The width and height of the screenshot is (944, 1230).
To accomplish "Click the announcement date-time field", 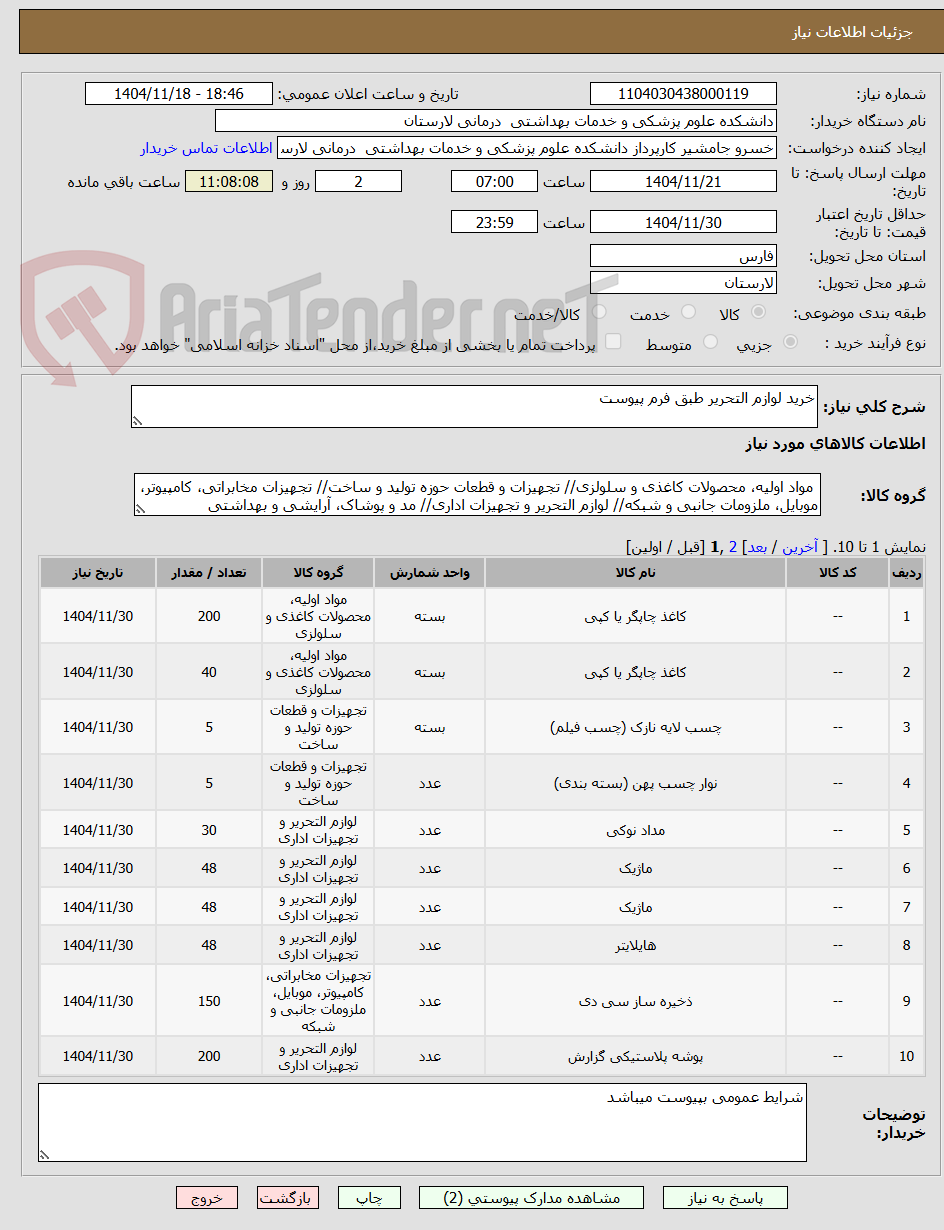I will click(179, 94).
